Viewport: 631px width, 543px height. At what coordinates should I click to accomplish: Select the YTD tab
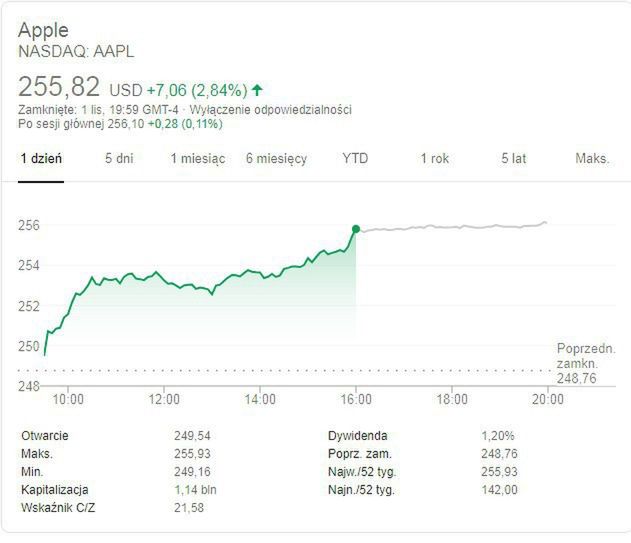pos(355,159)
